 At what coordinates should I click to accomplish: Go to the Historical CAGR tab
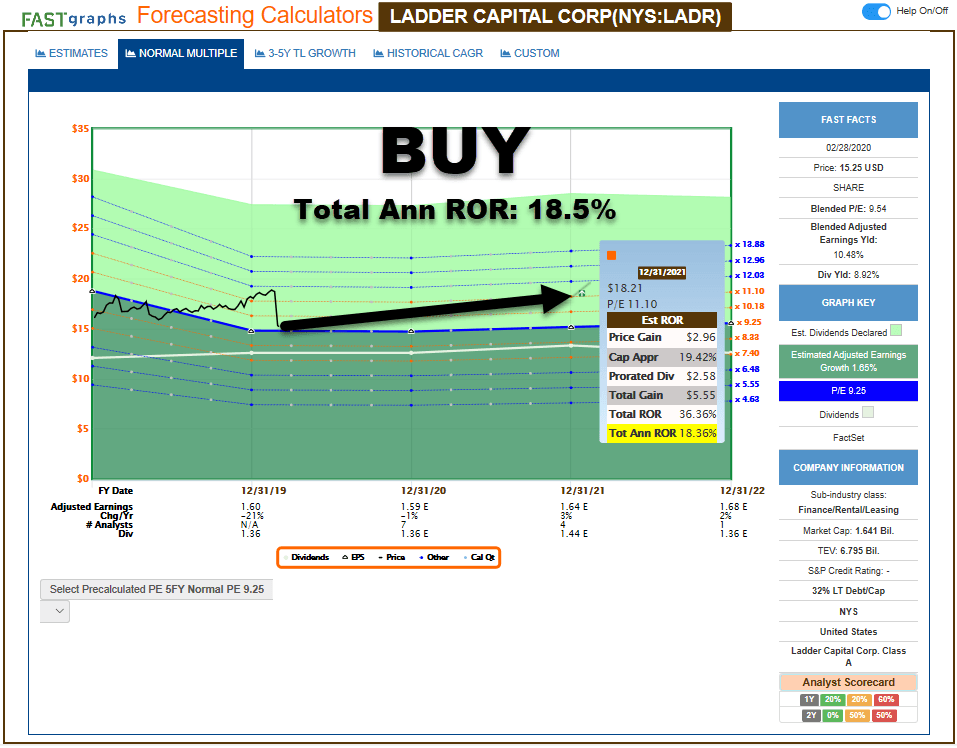(x=428, y=54)
